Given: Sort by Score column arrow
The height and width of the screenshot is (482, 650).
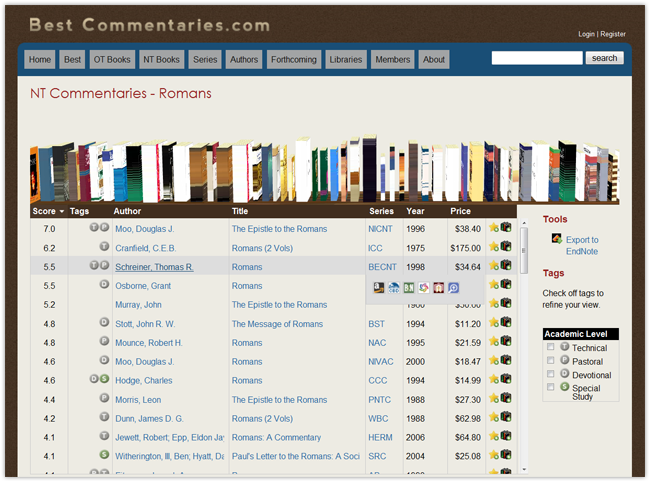Looking at the screenshot, I should click(x=62, y=211).
